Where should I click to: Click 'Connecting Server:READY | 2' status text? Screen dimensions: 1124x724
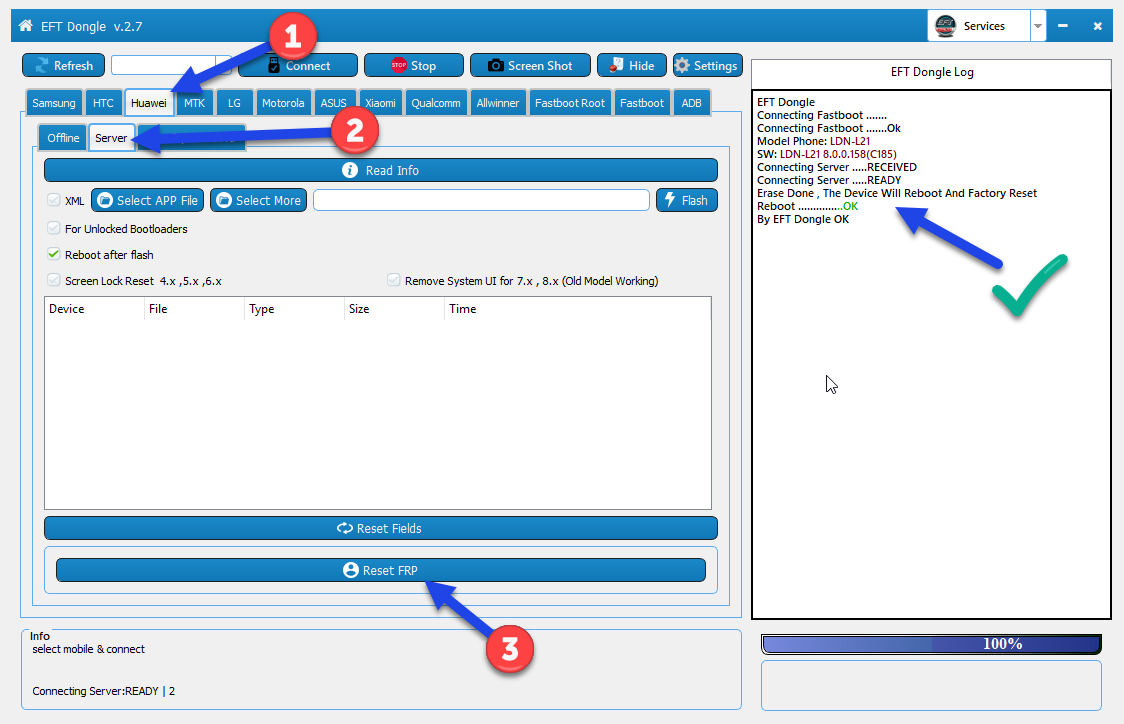(103, 691)
